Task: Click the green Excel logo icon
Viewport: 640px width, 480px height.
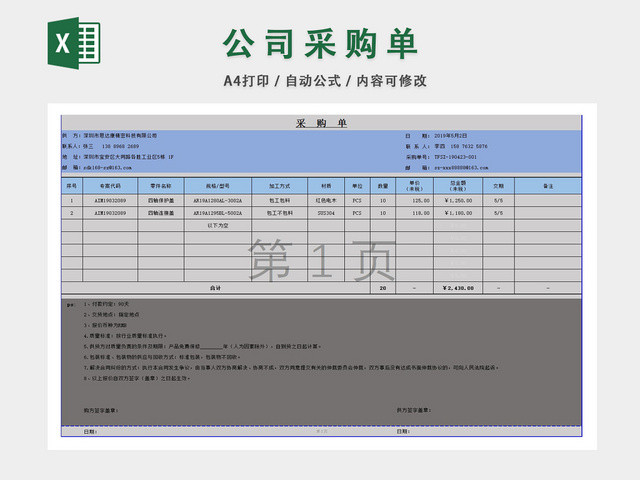Action: (x=74, y=43)
